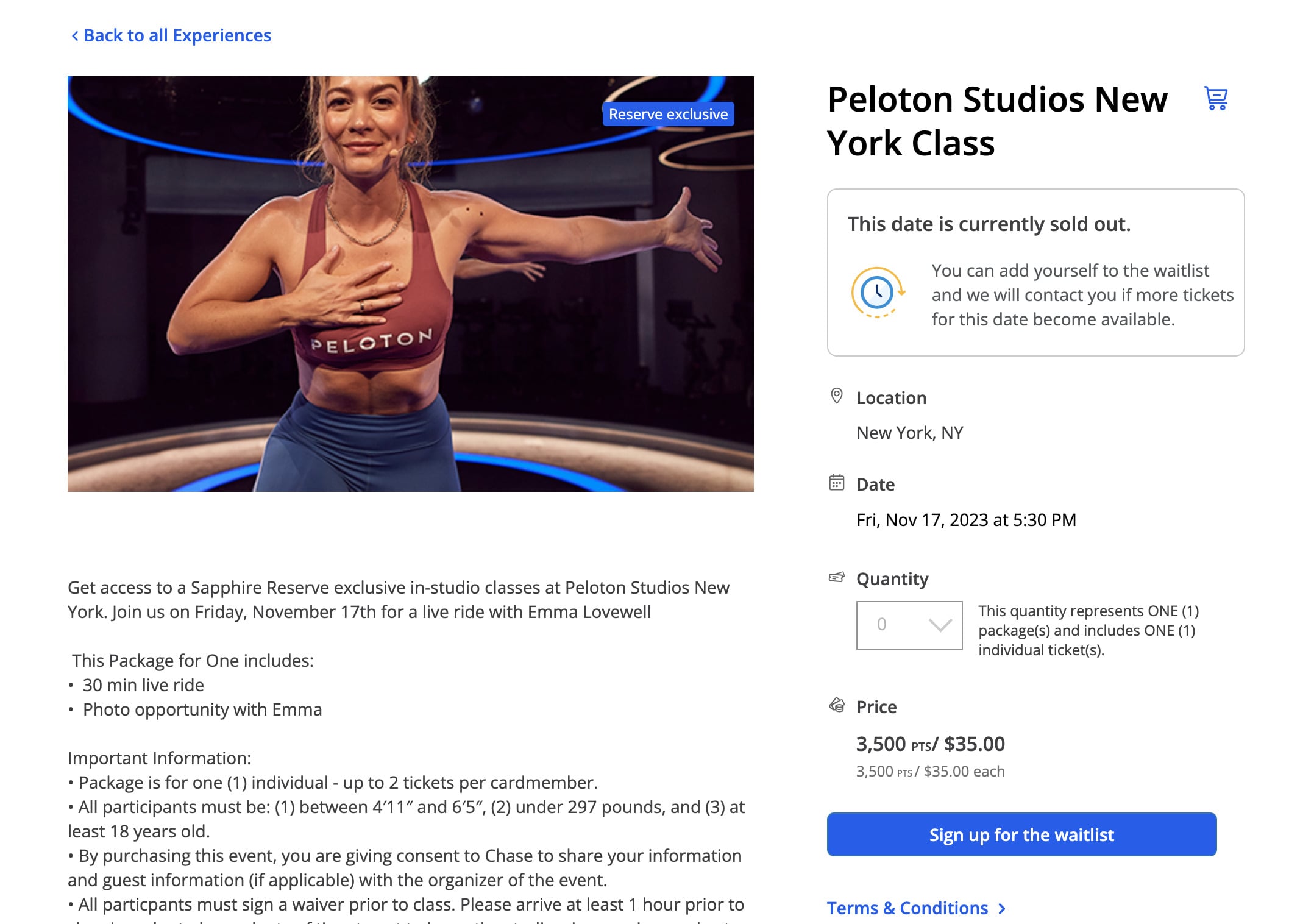Click the location pin icon
The width and height of the screenshot is (1314, 924).
pos(836,395)
